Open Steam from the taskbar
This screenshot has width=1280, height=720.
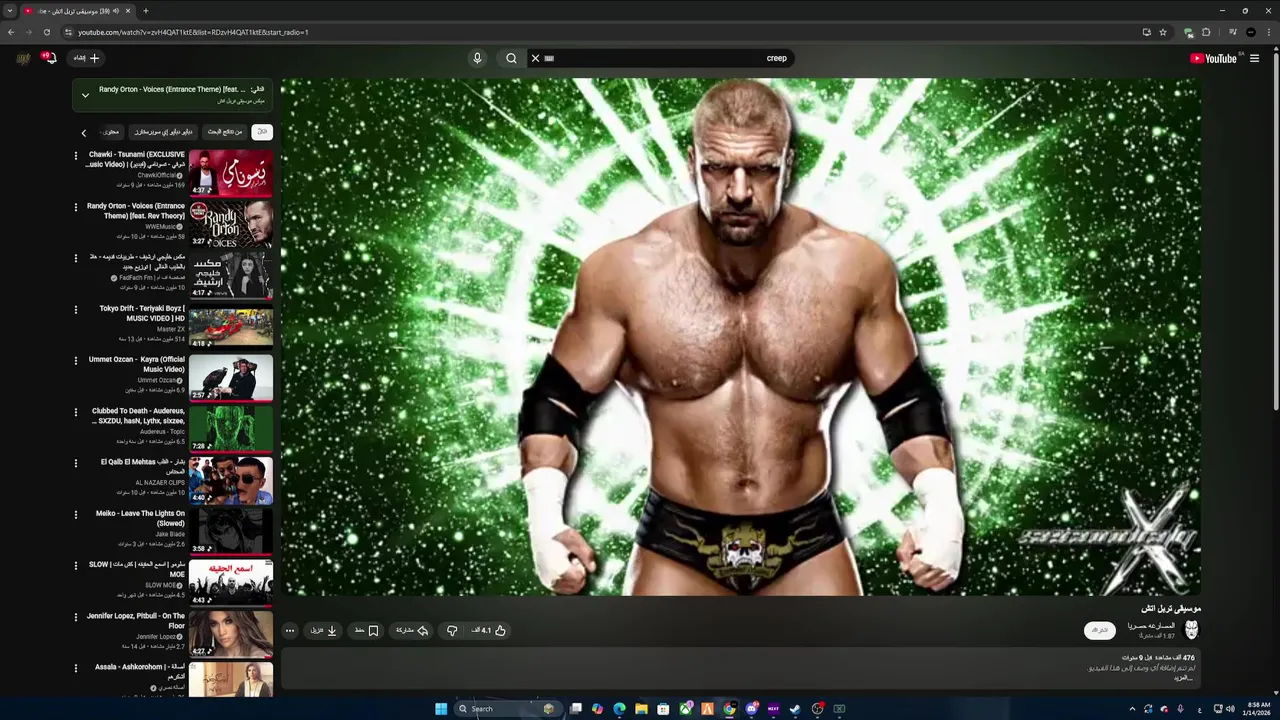coord(795,709)
